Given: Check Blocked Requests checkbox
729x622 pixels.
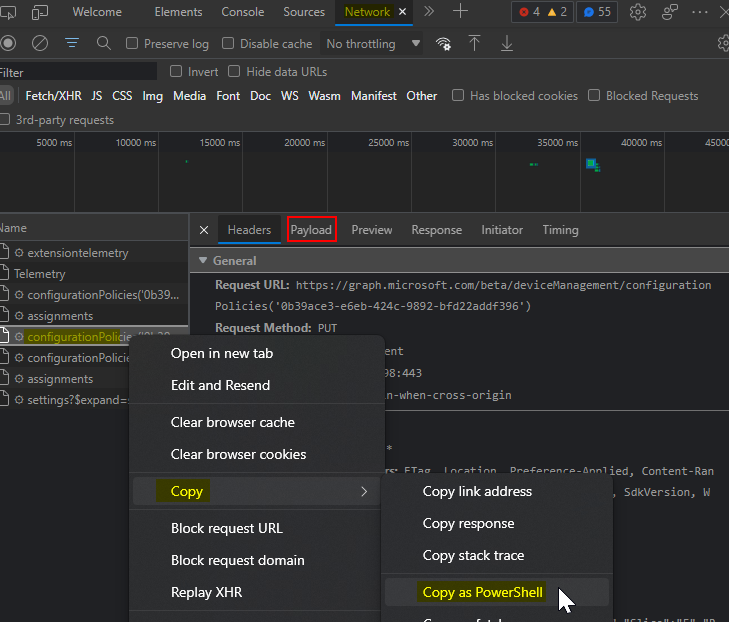Looking at the screenshot, I should click(594, 95).
